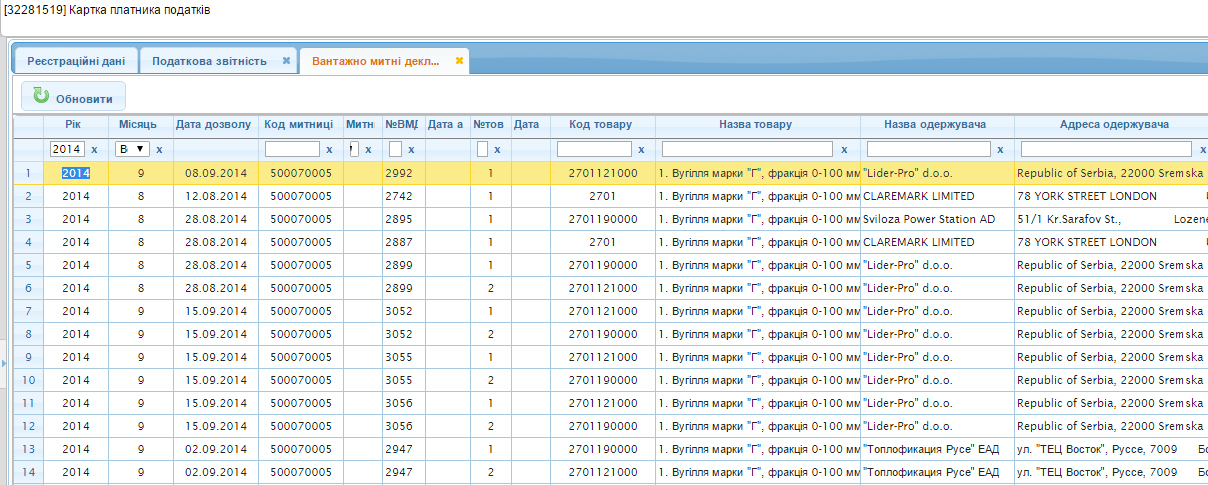Close the Податкова звітність tab
This screenshot has height=485, width=1208.
coord(286,61)
